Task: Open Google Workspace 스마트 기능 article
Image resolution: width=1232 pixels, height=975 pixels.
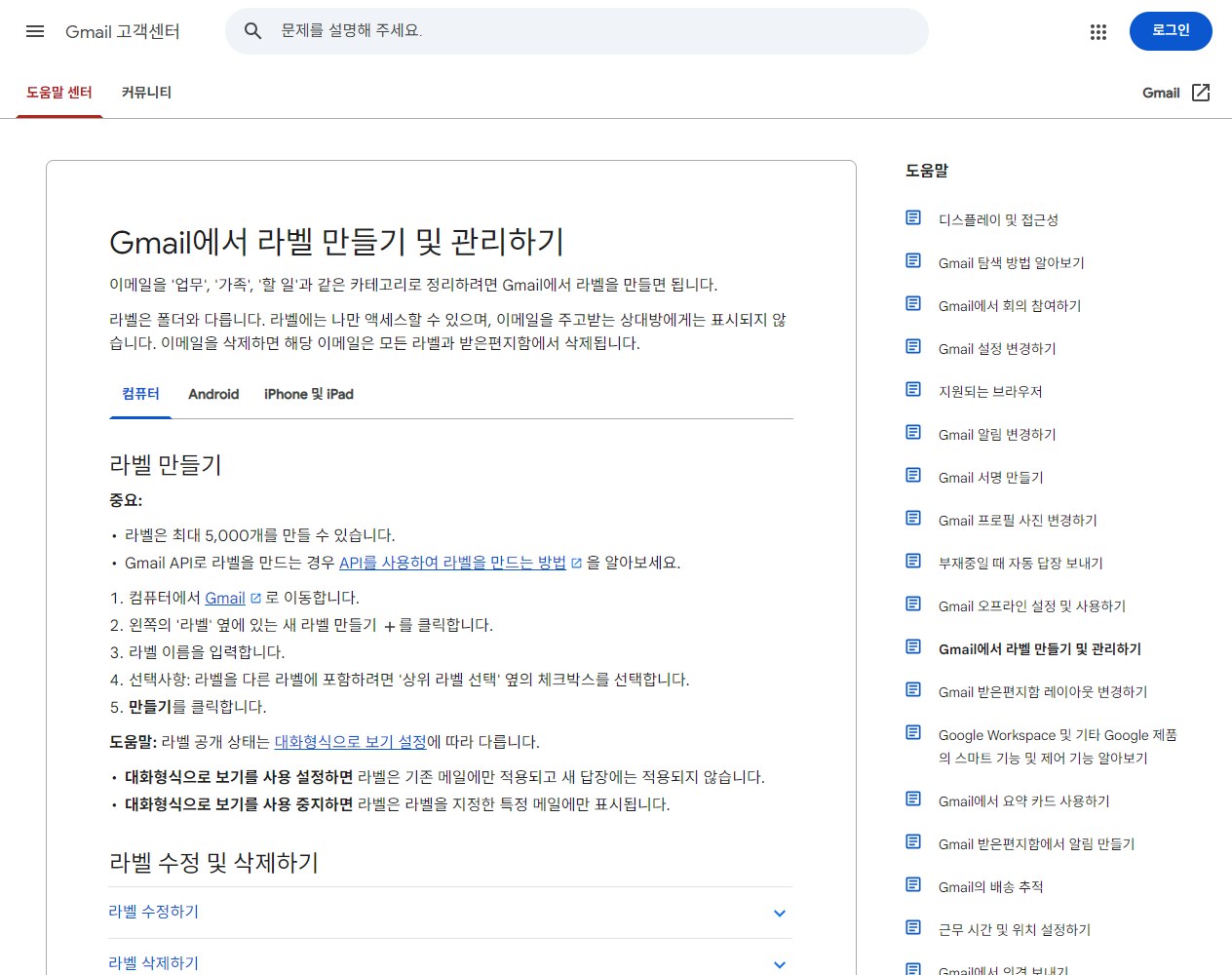Action: tap(1058, 747)
